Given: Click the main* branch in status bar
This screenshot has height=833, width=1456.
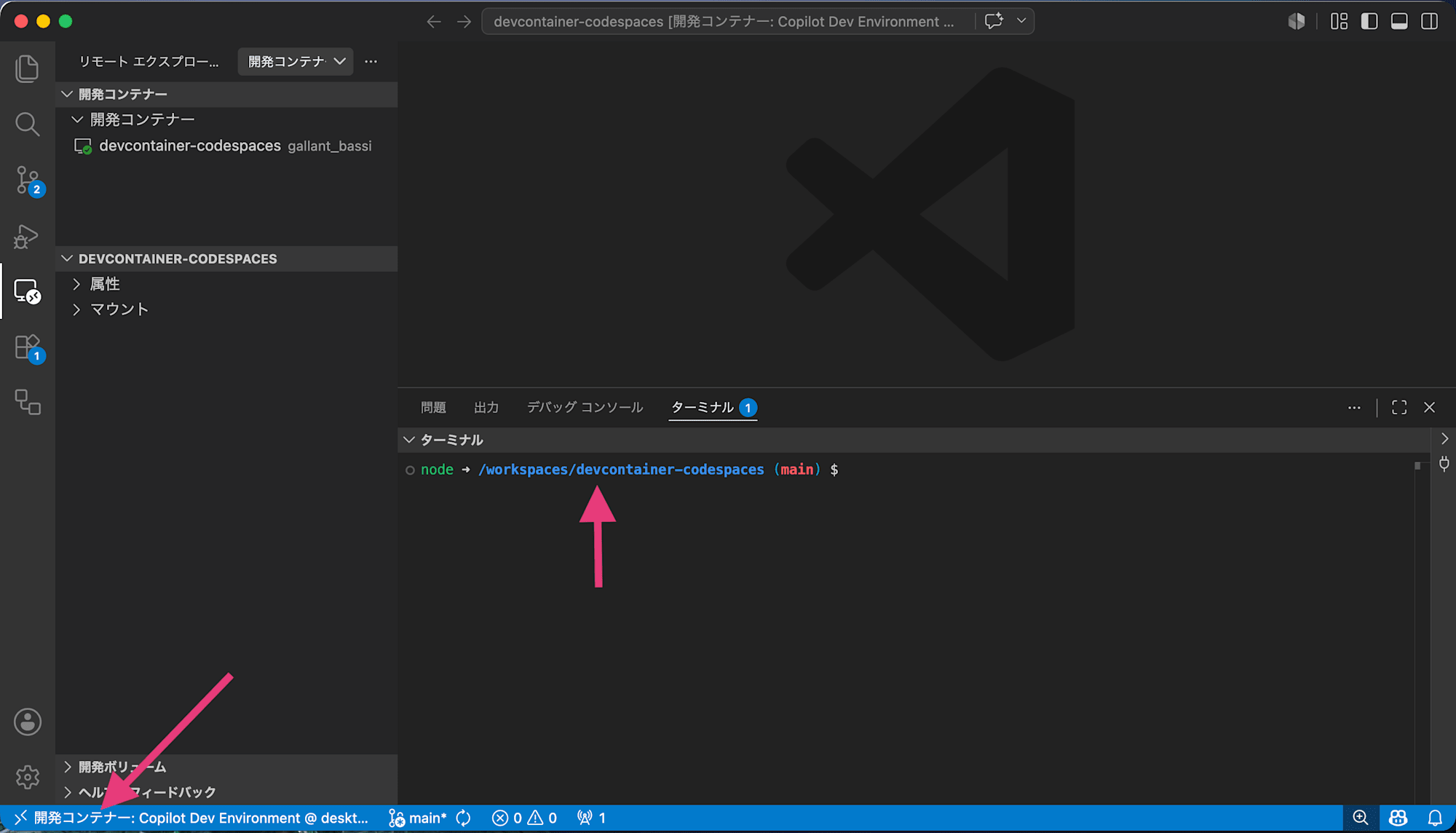Looking at the screenshot, I should (418, 818).
